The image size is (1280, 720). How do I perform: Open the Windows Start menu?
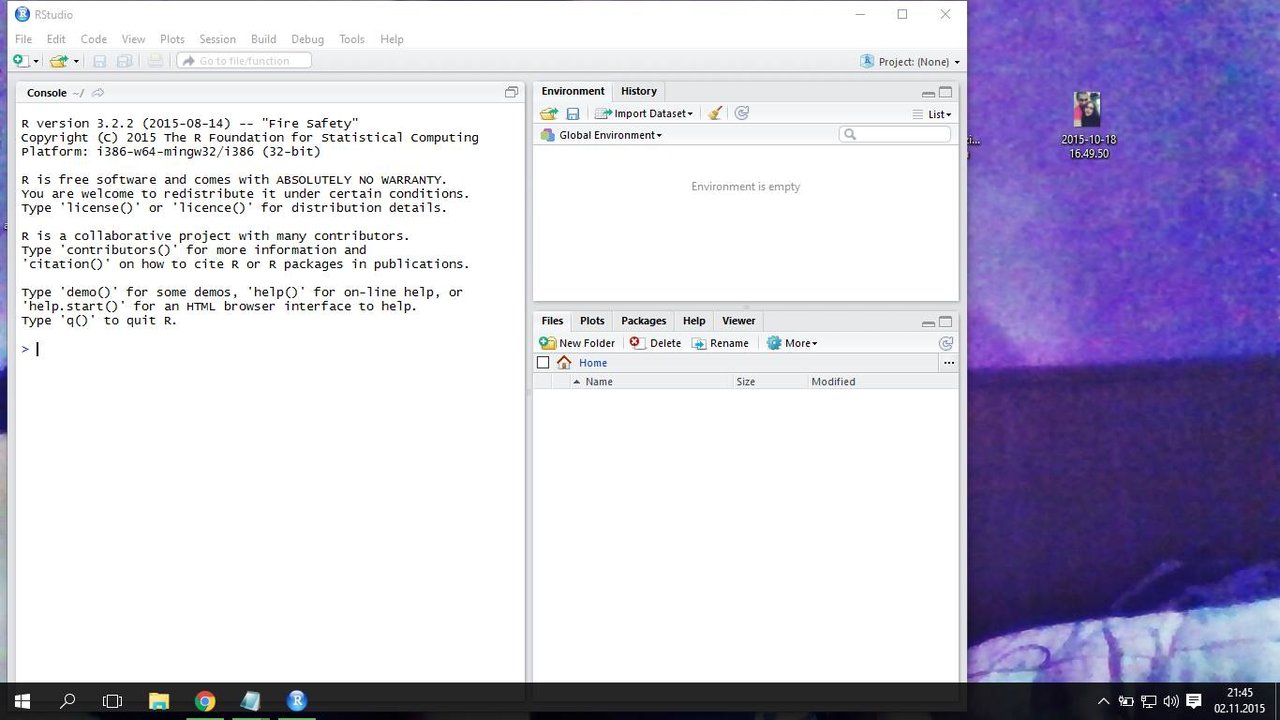[x=22, y=701]
